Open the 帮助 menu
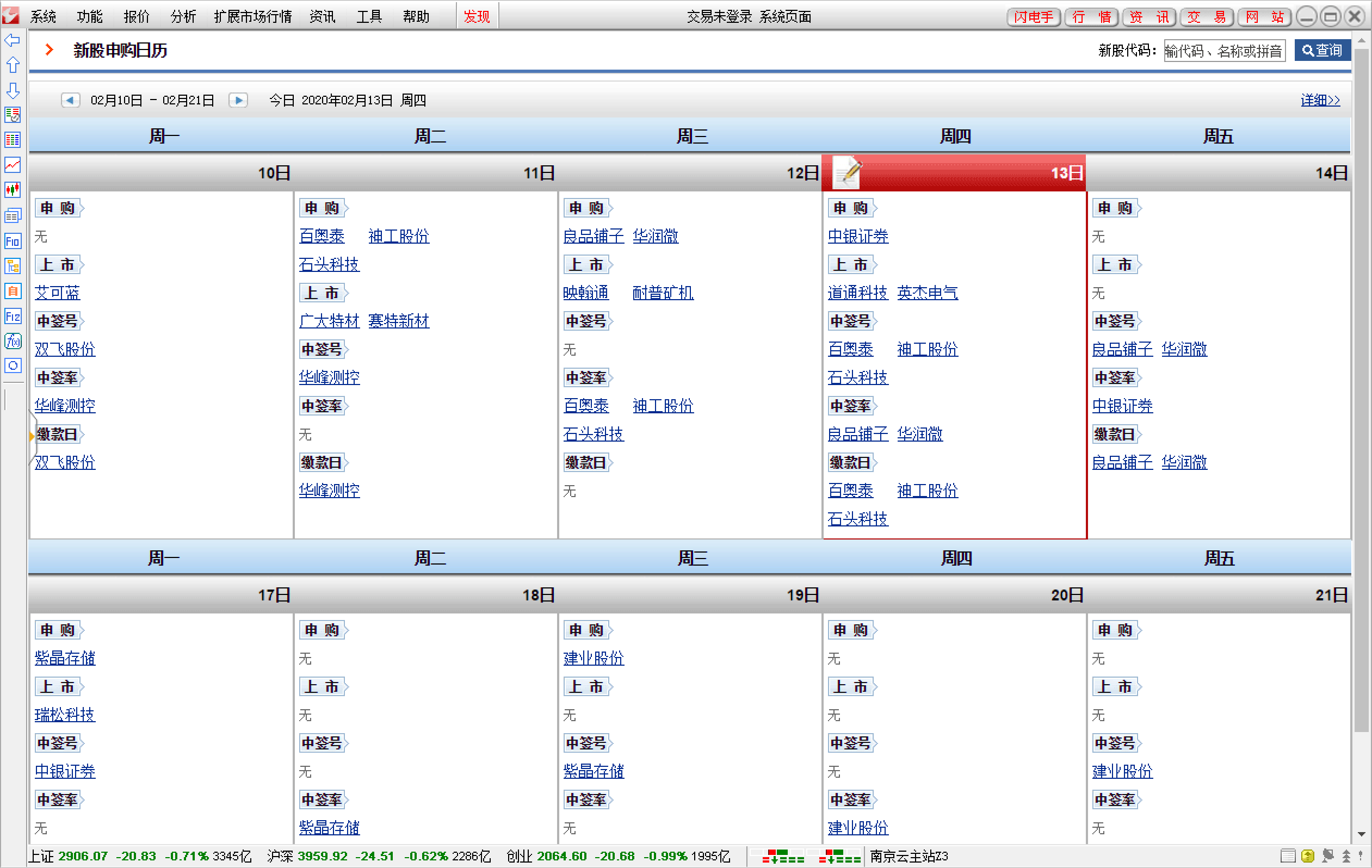The image size is (1372, 868). (x=416, y=16)
